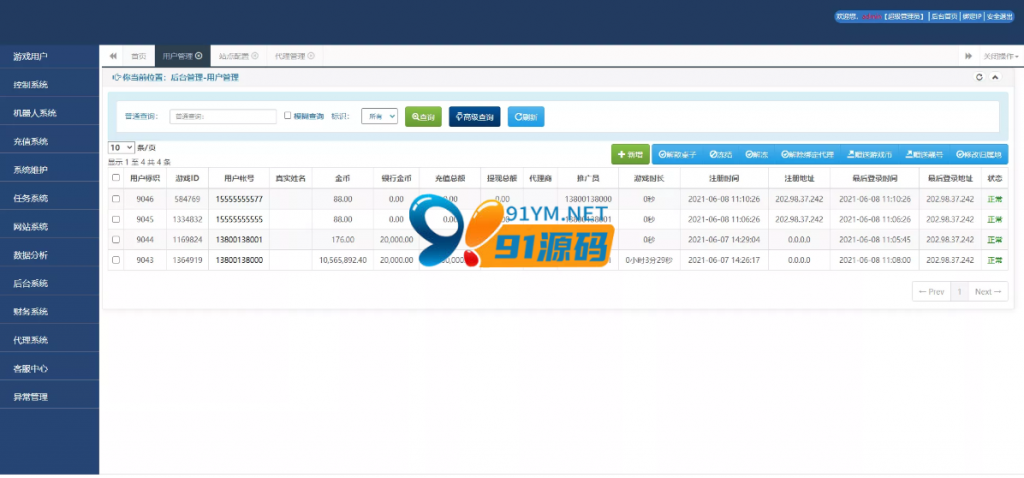Viewport: 1024px width, 478px height.
Task: Close the 用户管理 tab via its close icon
Action: tap(199, 56)
